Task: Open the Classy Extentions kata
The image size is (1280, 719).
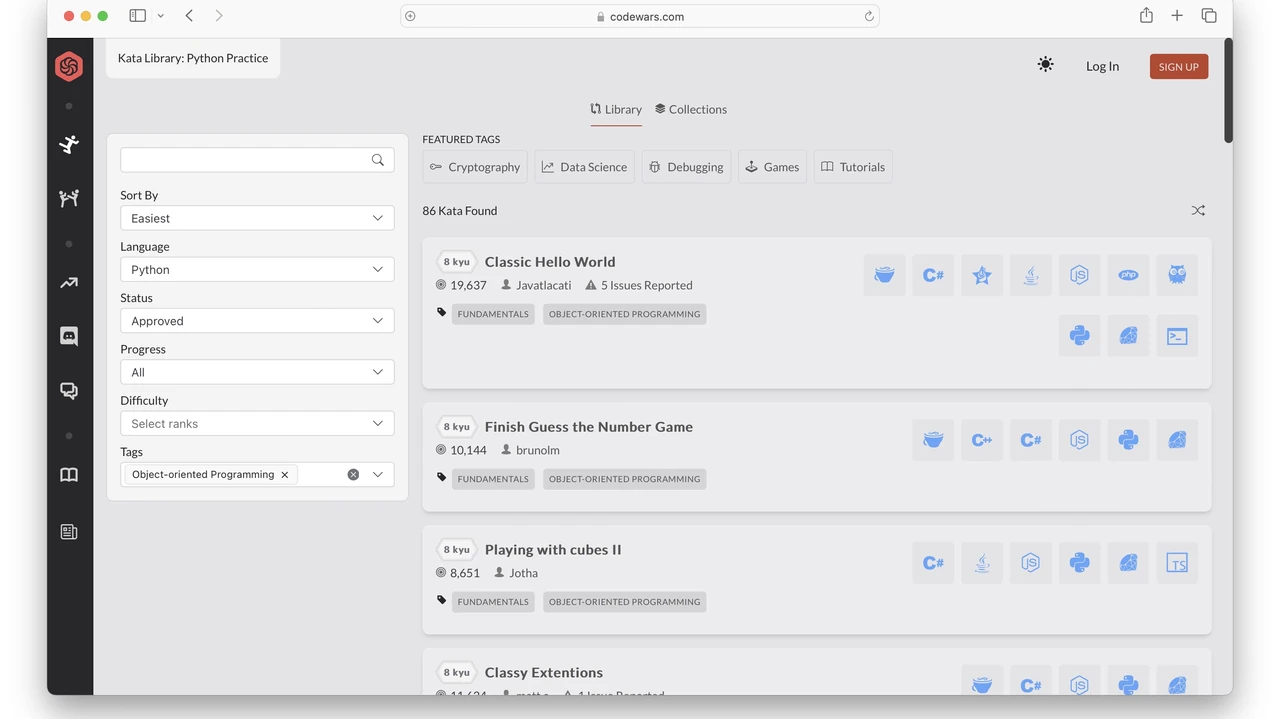Action: 544,673
